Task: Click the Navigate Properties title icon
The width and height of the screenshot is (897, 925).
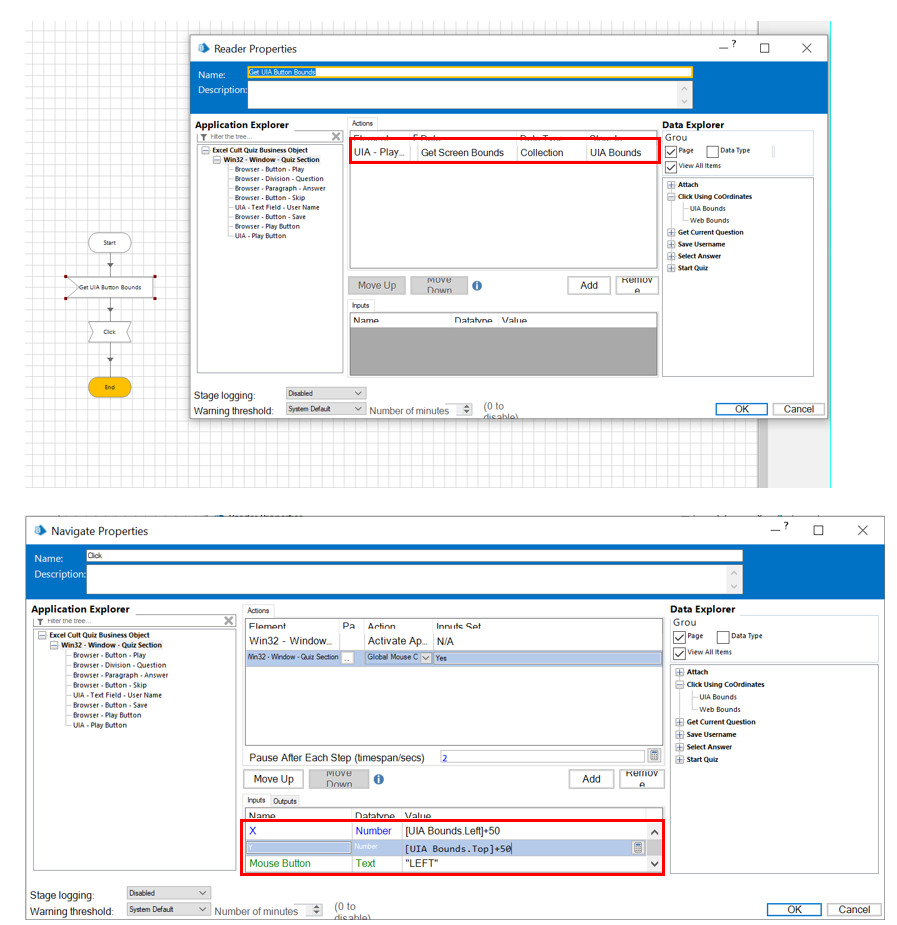Action: click(x=40, y=530)
